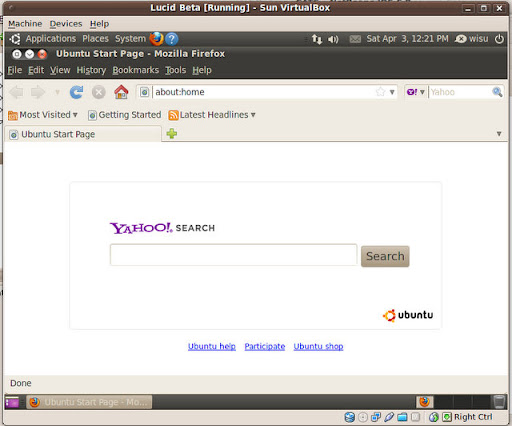Click the active workspace in the switcher

pyautogui.click(x=425, y=402)
